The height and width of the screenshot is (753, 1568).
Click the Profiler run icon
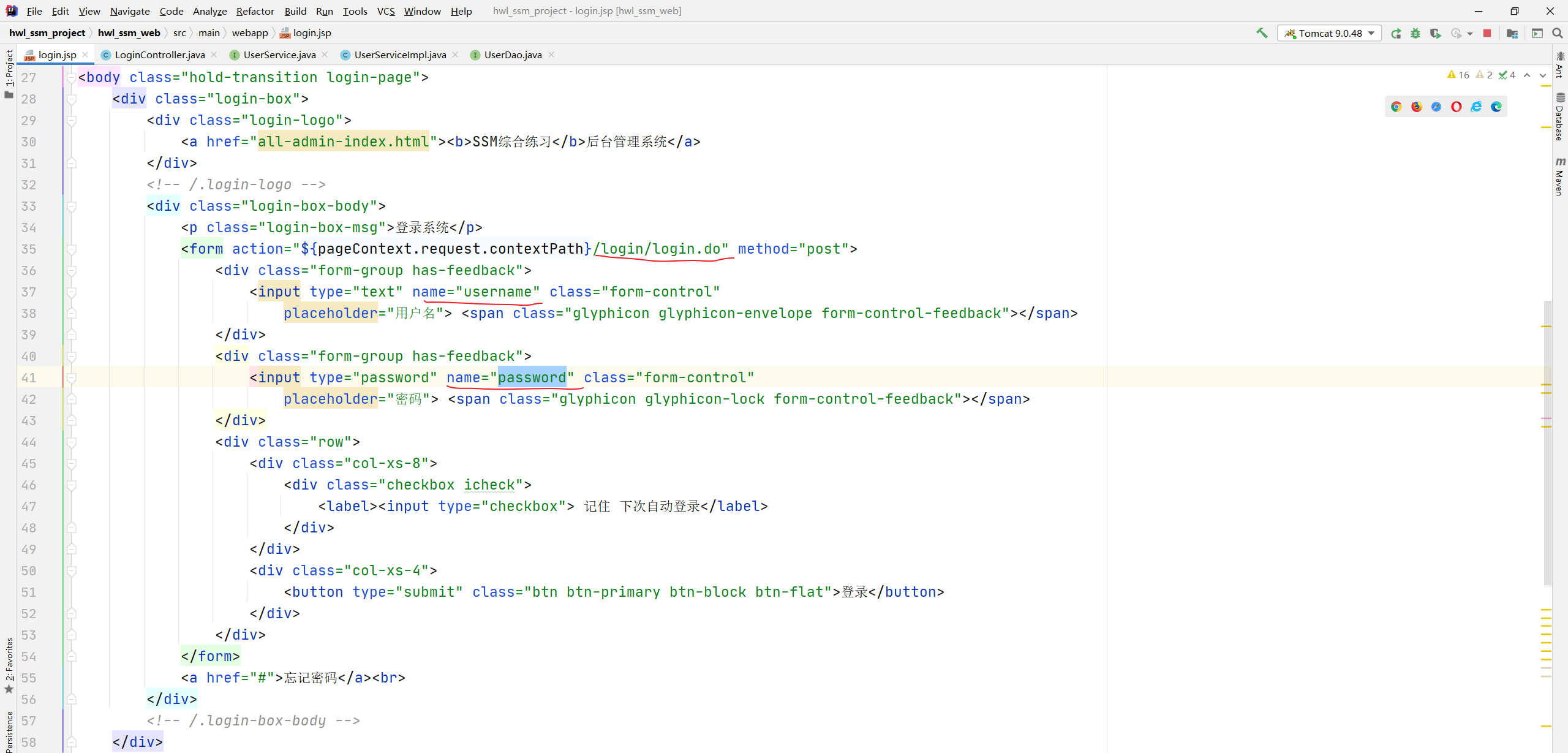coord(1457,33)
